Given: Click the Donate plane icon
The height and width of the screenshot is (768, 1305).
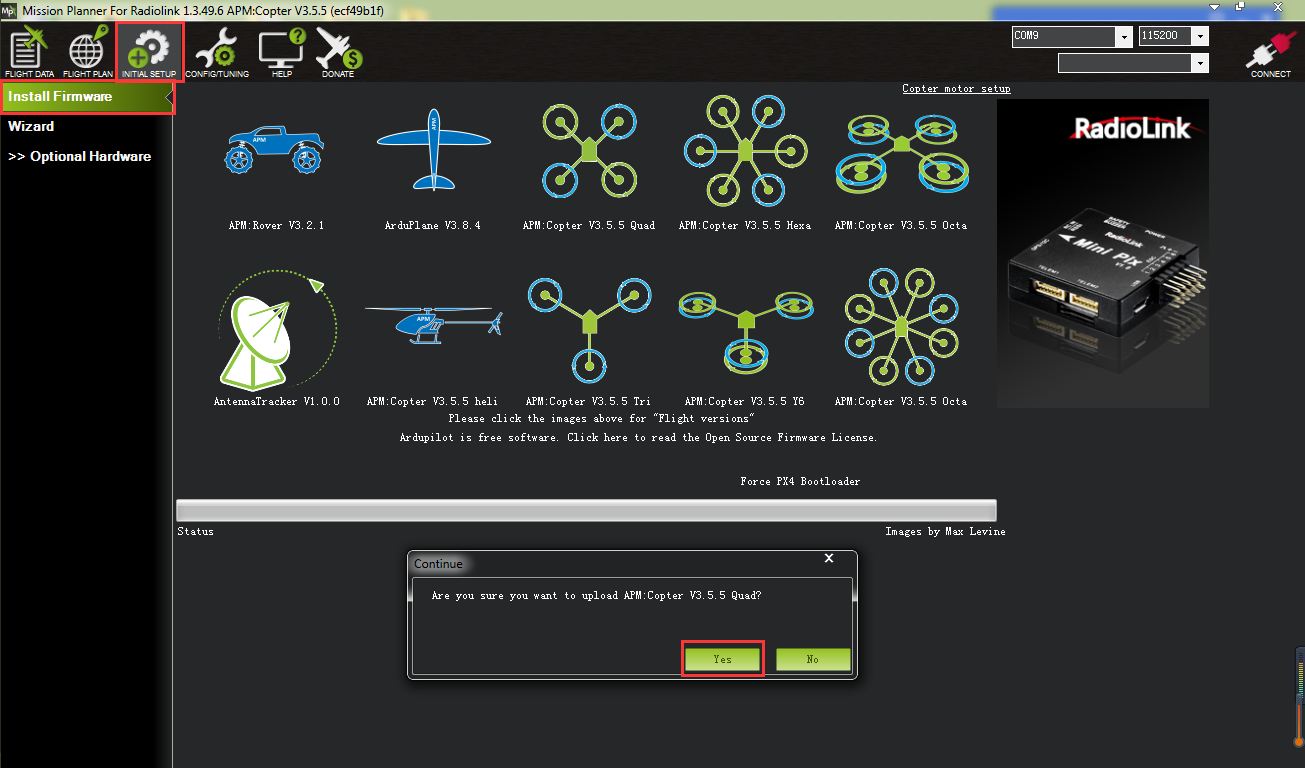Looking at the screenshot, I should click(338, 52).
